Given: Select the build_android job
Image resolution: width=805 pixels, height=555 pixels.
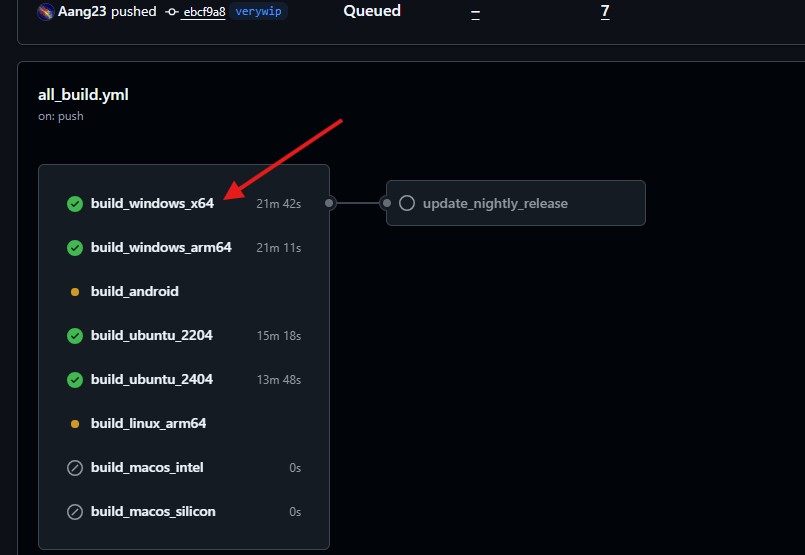Looking at the screenshot, I should [134, 292].
